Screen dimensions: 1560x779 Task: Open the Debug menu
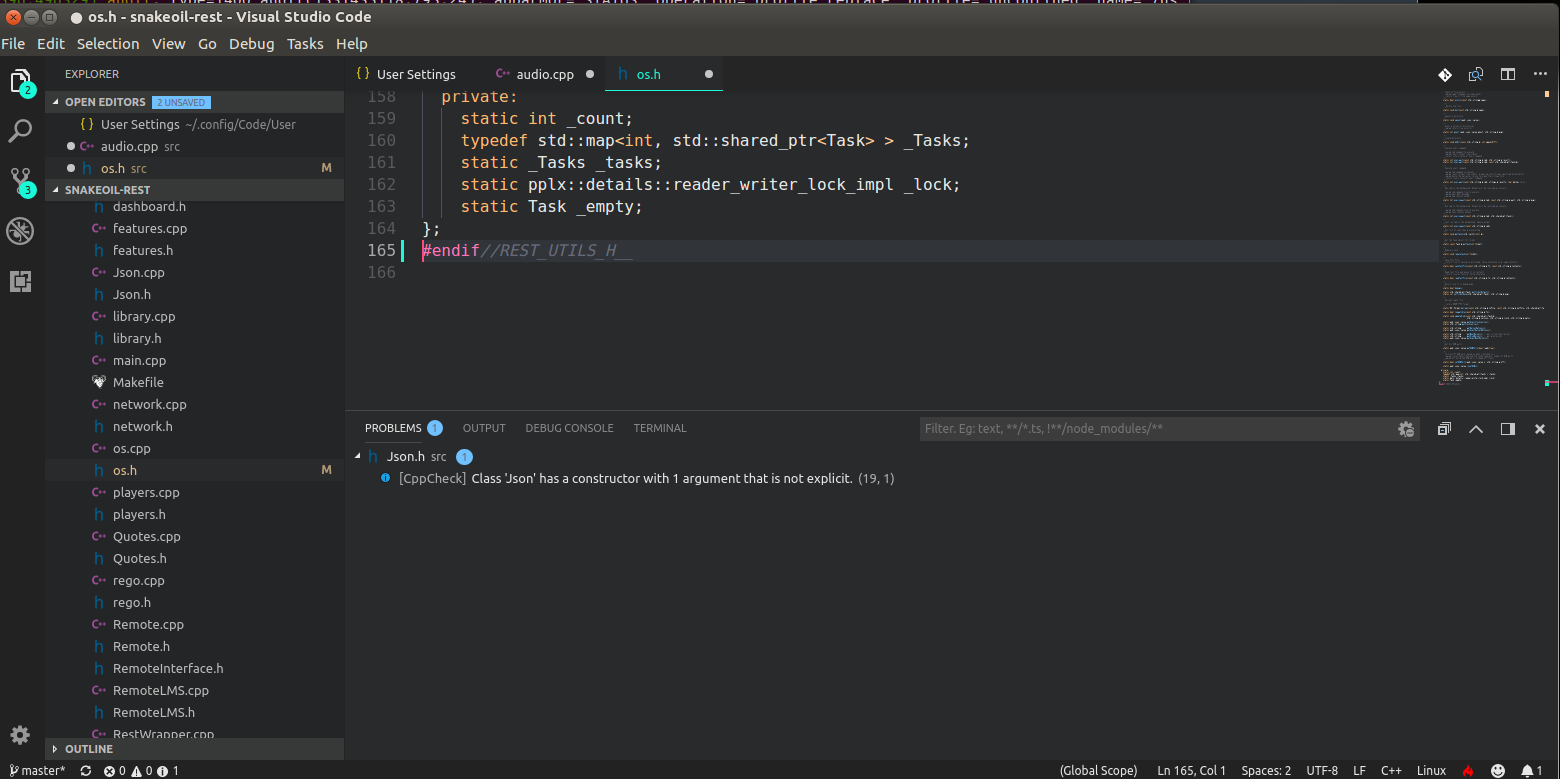click(251, 44)
